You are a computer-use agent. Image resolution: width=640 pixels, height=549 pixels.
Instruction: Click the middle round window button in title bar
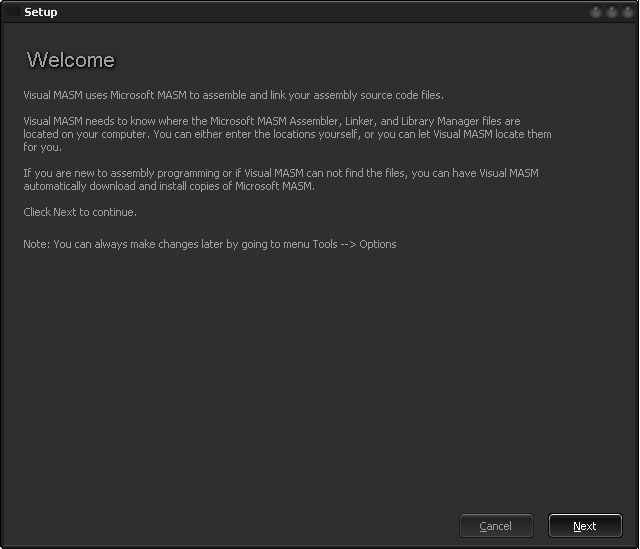pyautogui.click(x=612, y=11)
